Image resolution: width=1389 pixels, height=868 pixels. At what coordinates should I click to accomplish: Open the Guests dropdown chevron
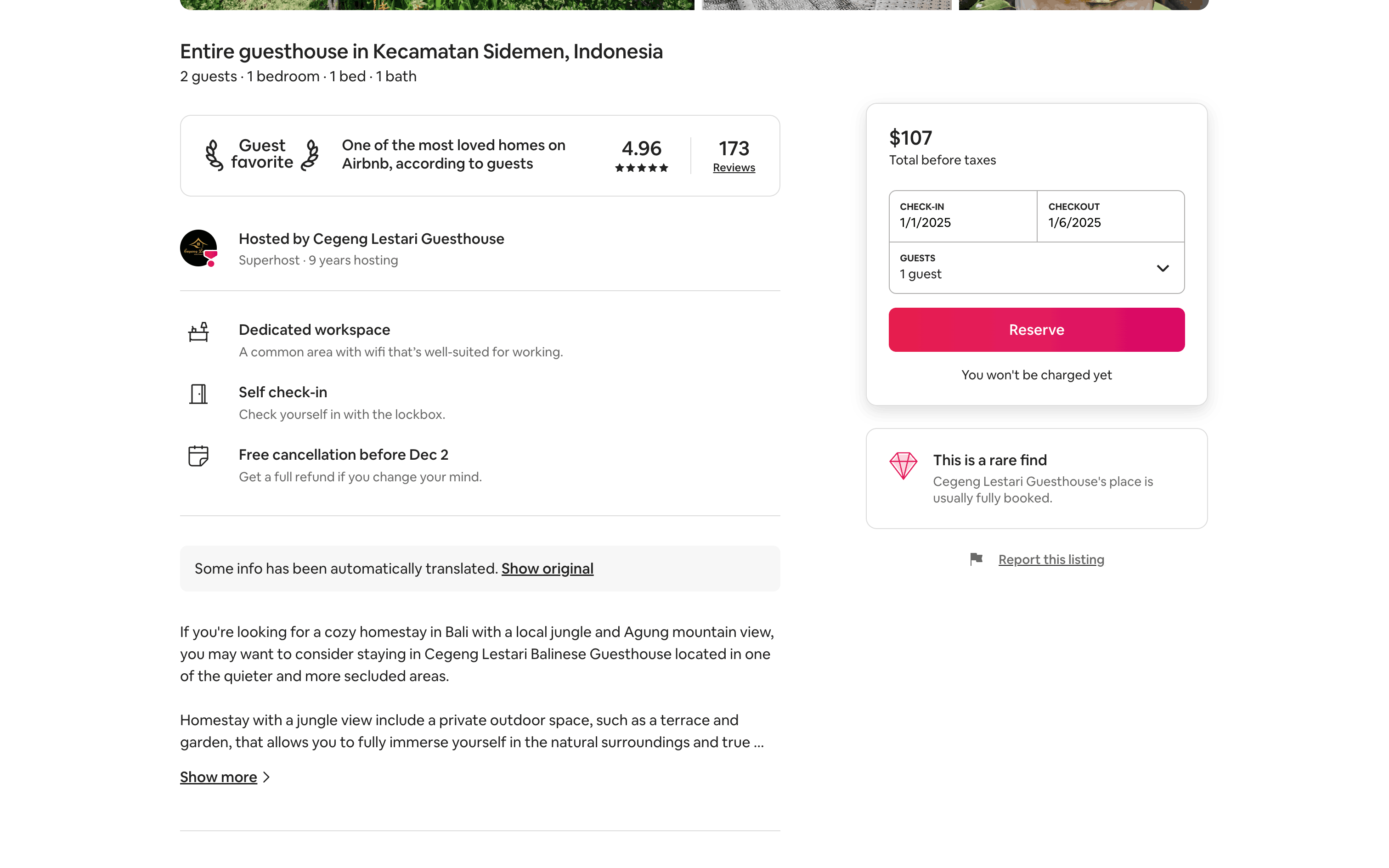[1162, 268]
